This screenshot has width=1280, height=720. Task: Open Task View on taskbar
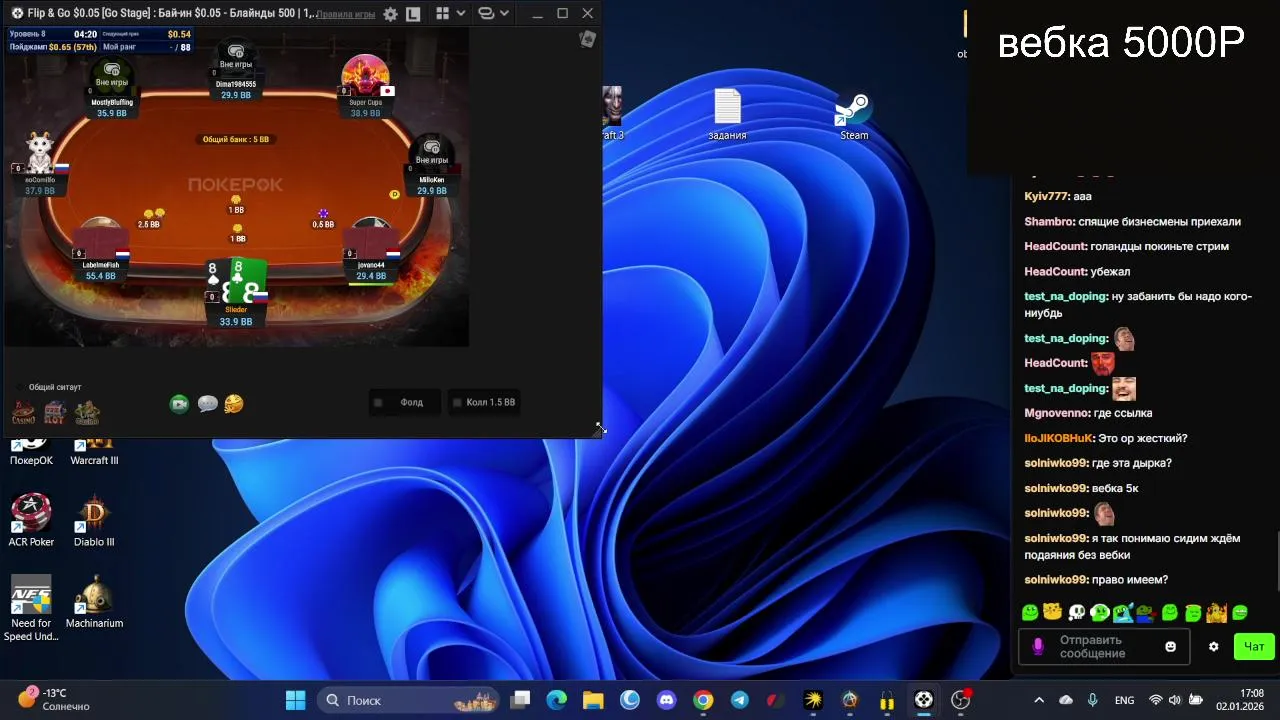pos(521,700)
